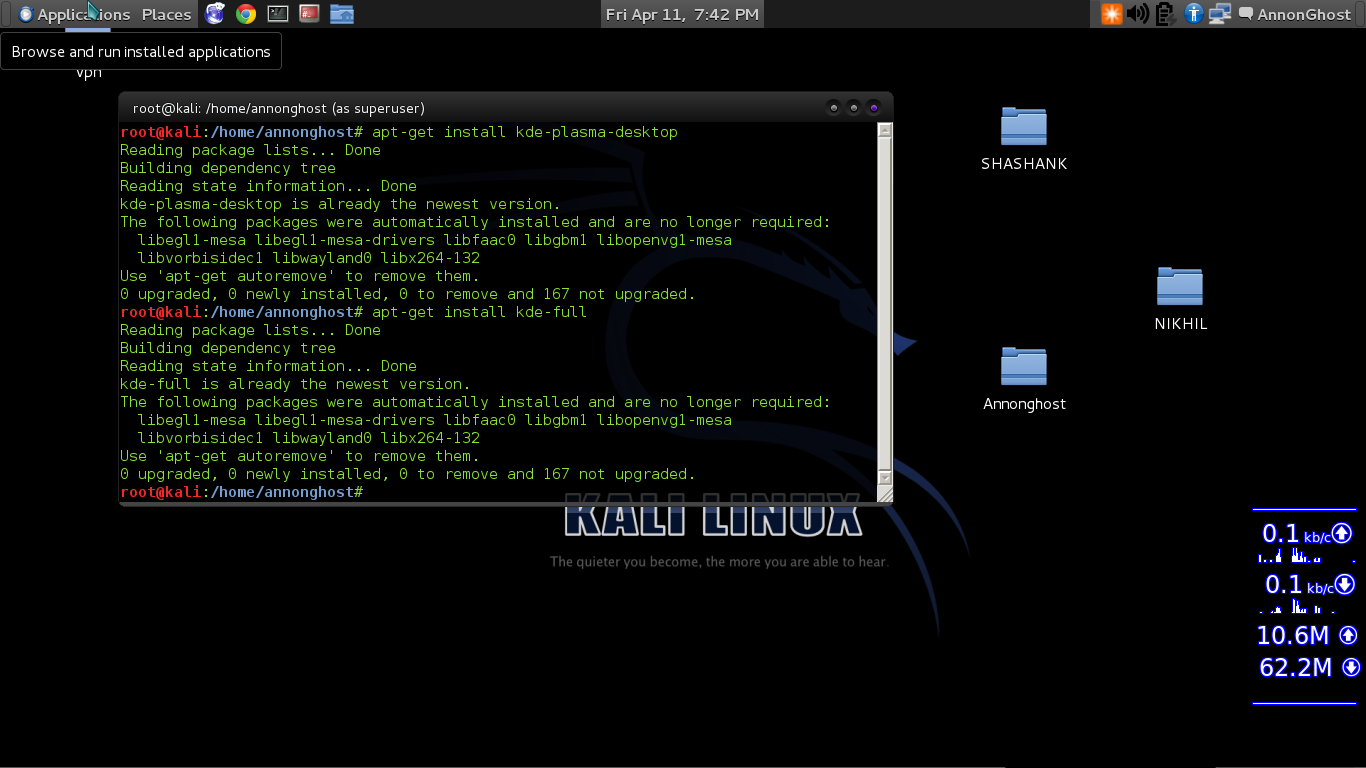Open the volume speaker control
The height and width of the screenshot is (768, 1366).
point(1138,14)
